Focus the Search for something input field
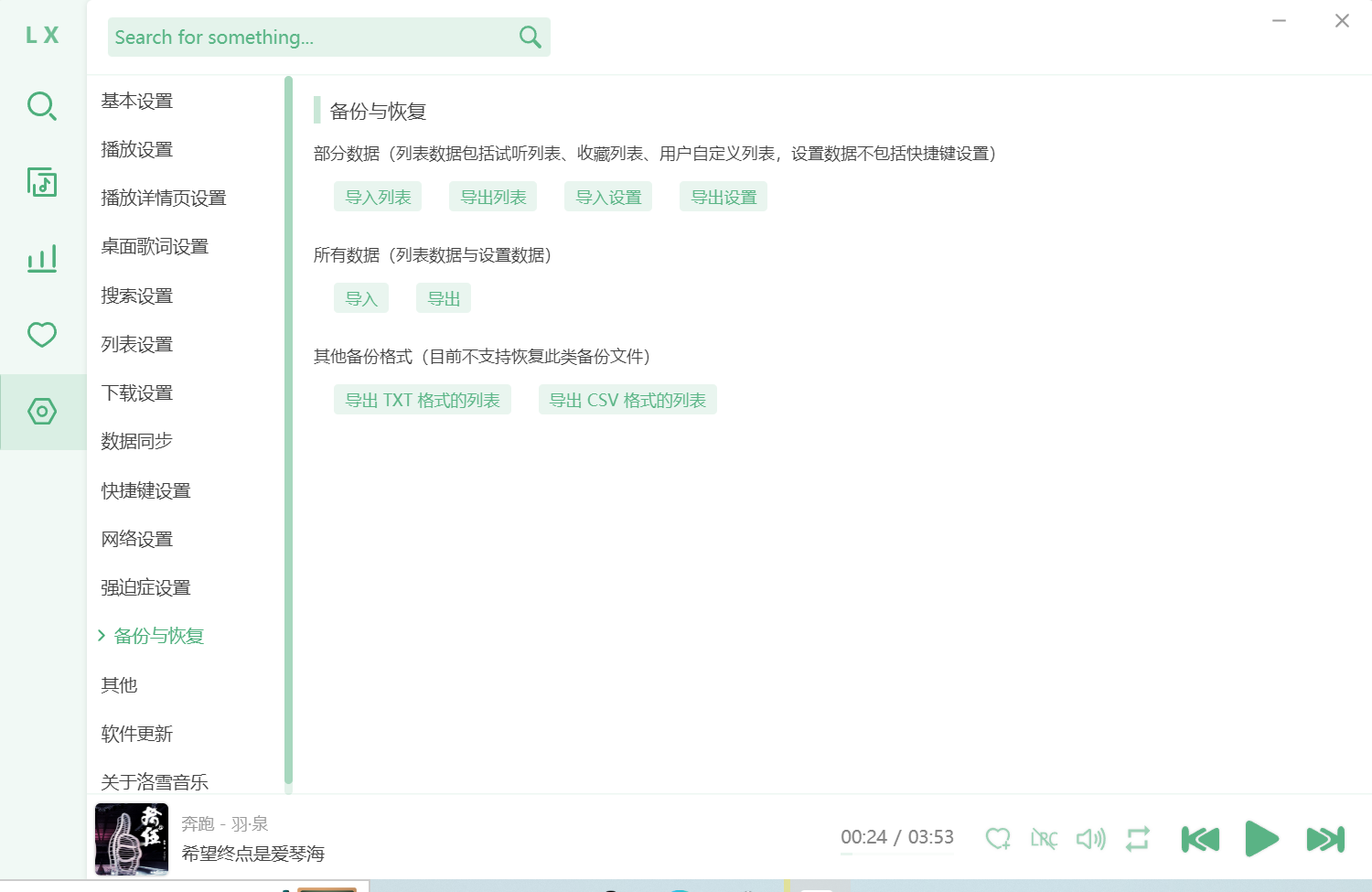 (311, 38)
